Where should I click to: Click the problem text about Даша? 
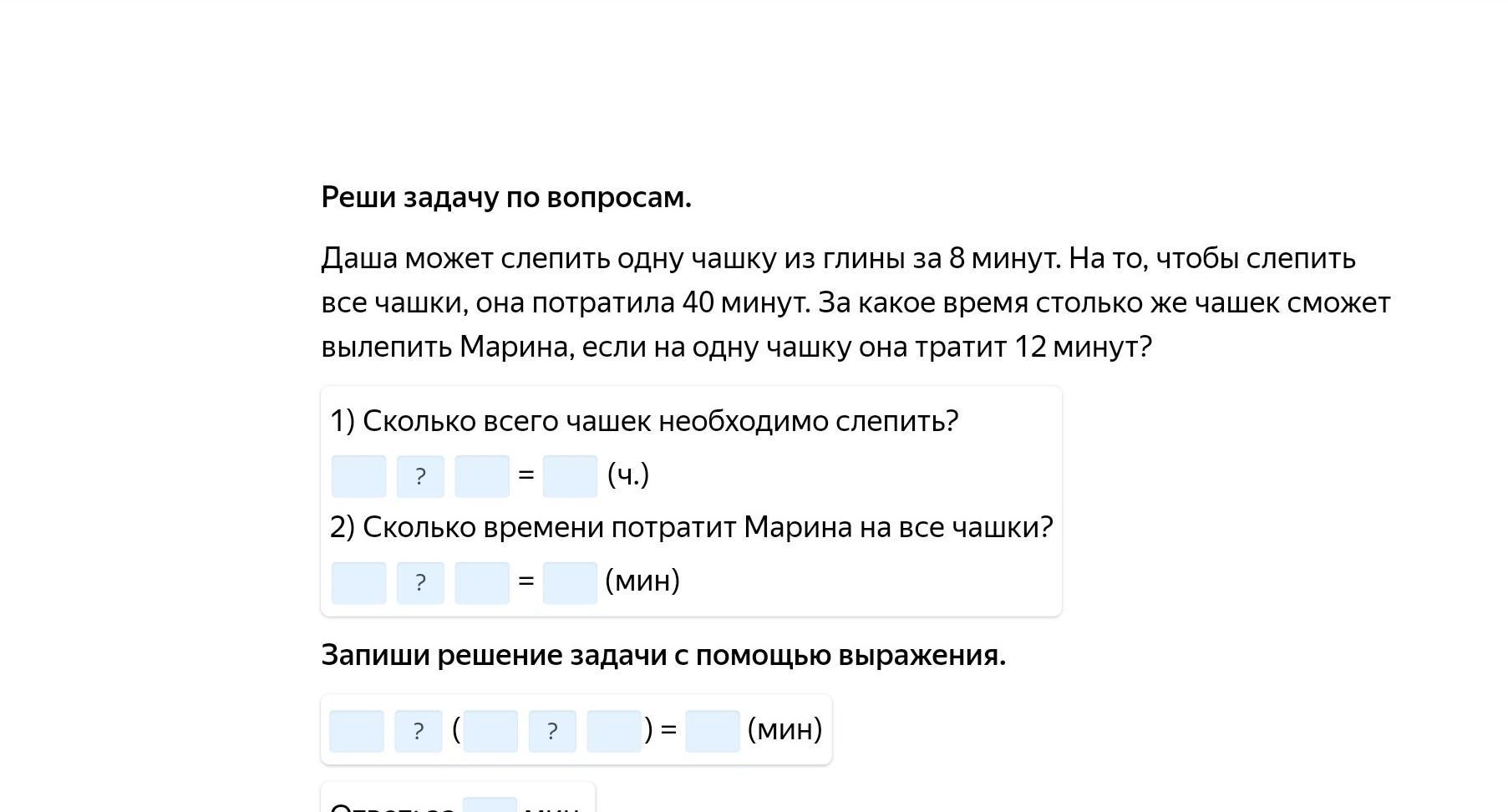(x=856, y=302)
